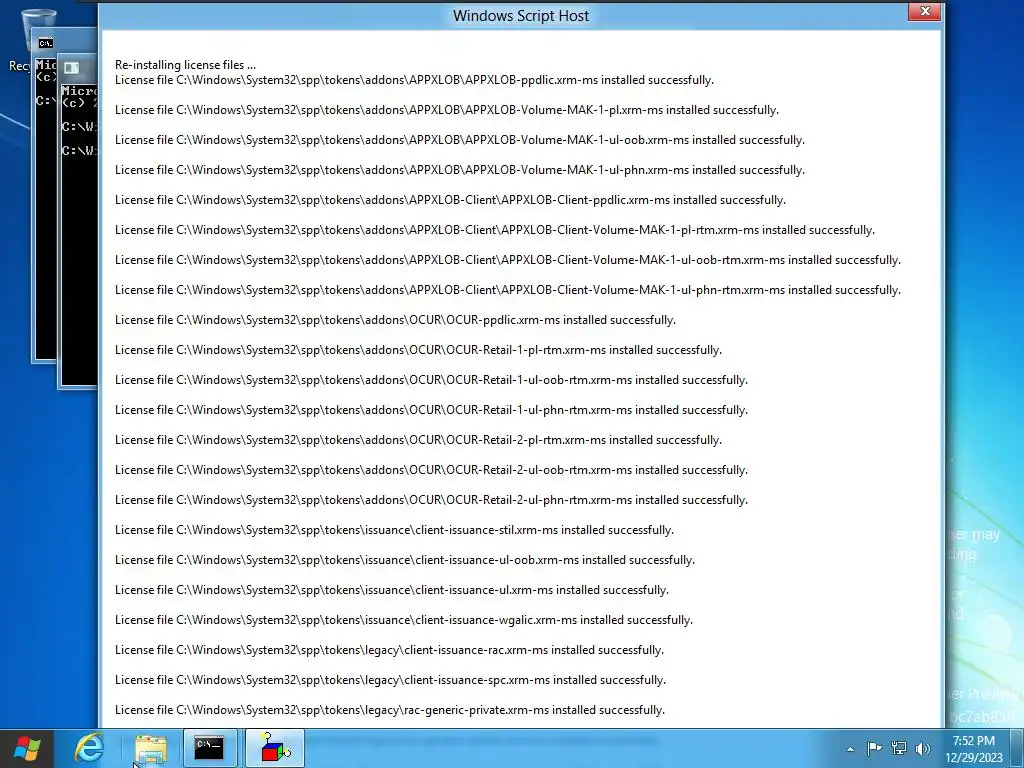The image size is (1024, 768).
Task: Click the client-issuance-ul.xrm-ms line
Action: click(x=392, y=590)
